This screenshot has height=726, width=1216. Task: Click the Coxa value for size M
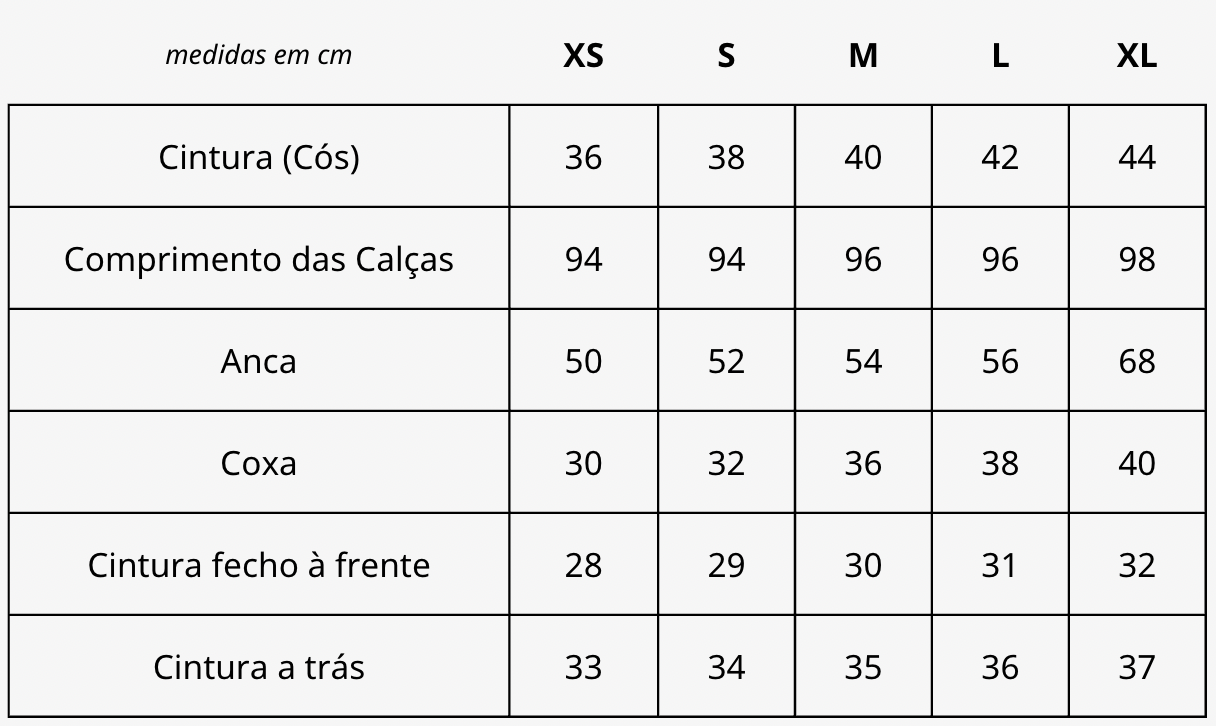click(x=862, y=463)
